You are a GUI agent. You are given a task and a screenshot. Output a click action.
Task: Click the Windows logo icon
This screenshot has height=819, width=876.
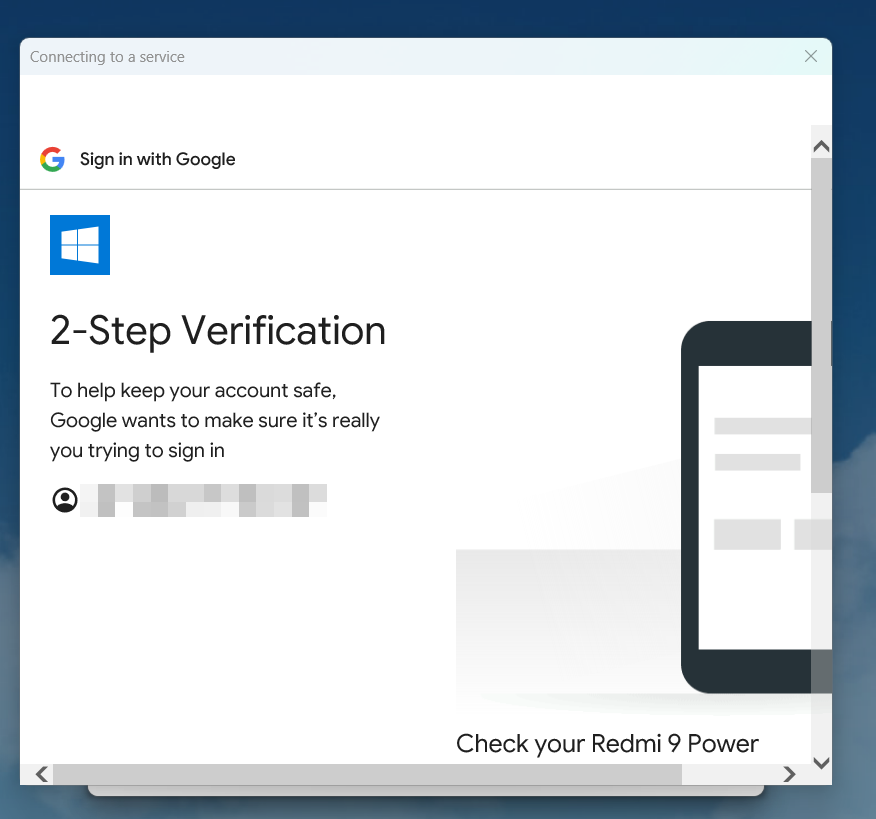tap(79, 244)
